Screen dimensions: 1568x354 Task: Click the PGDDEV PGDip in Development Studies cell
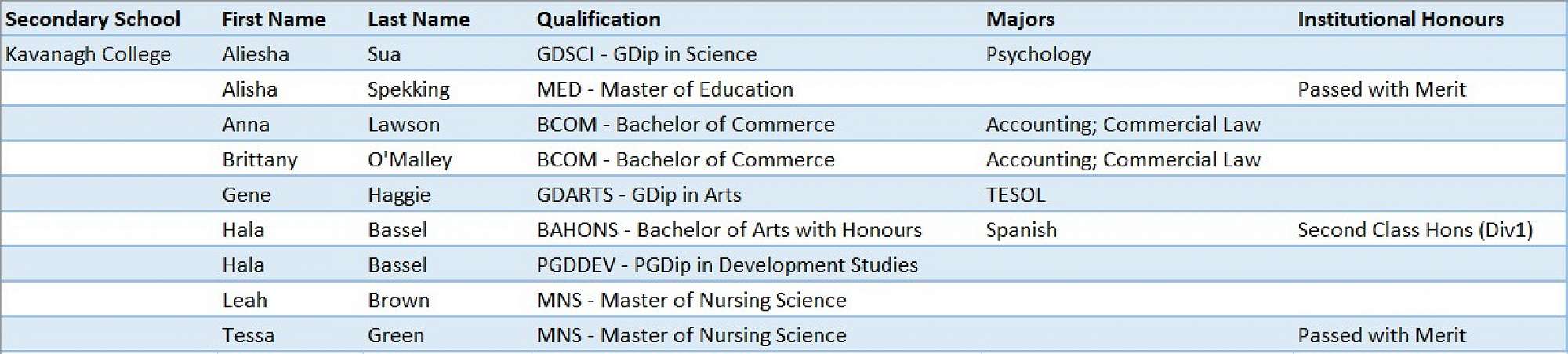point(727,265)
